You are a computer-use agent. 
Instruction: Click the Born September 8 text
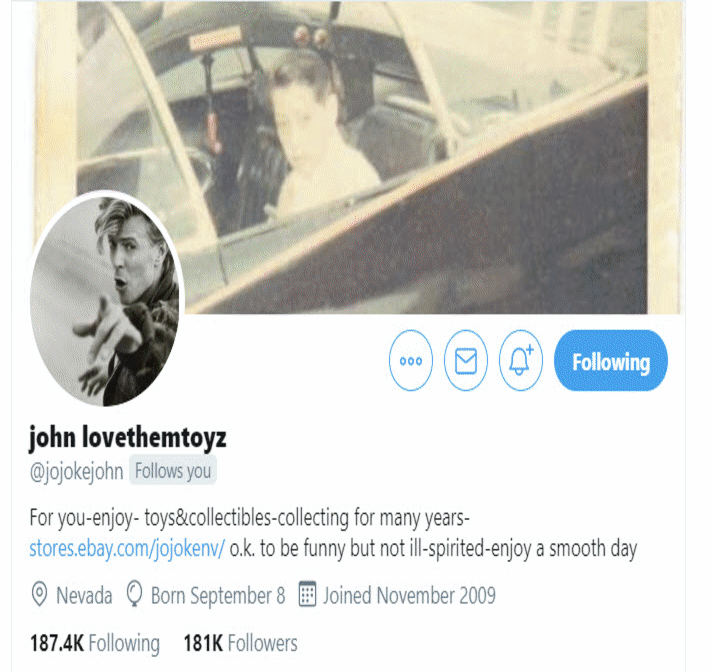[218, 595]
